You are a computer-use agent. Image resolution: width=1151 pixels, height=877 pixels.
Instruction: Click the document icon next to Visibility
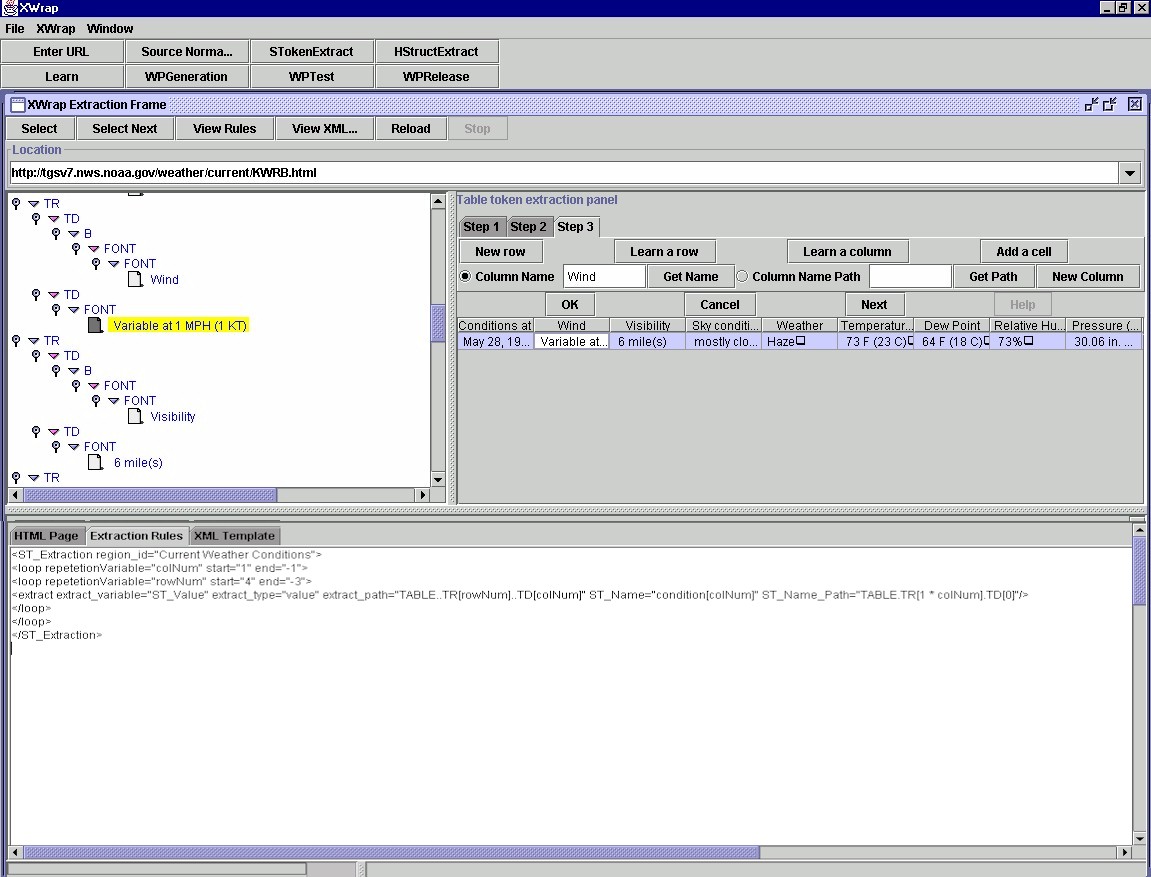pyautogui.click(x=135, y=417)
